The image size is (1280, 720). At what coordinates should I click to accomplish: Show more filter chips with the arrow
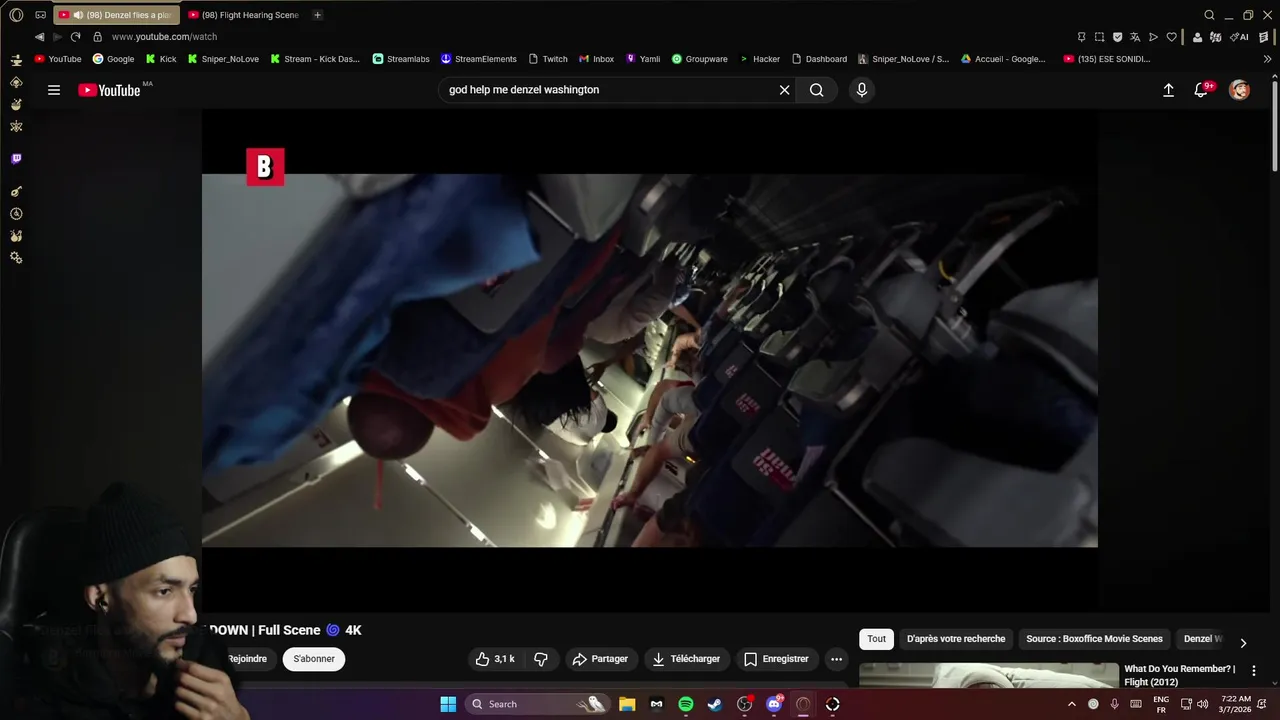point(1243,643)
